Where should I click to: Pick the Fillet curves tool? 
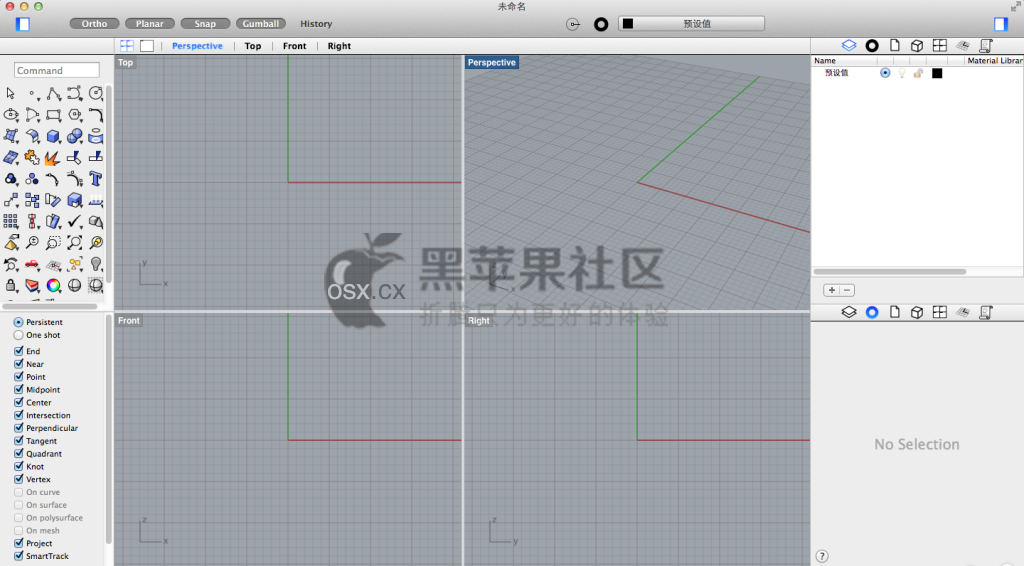pyautogui.click(x=95, y=115)
